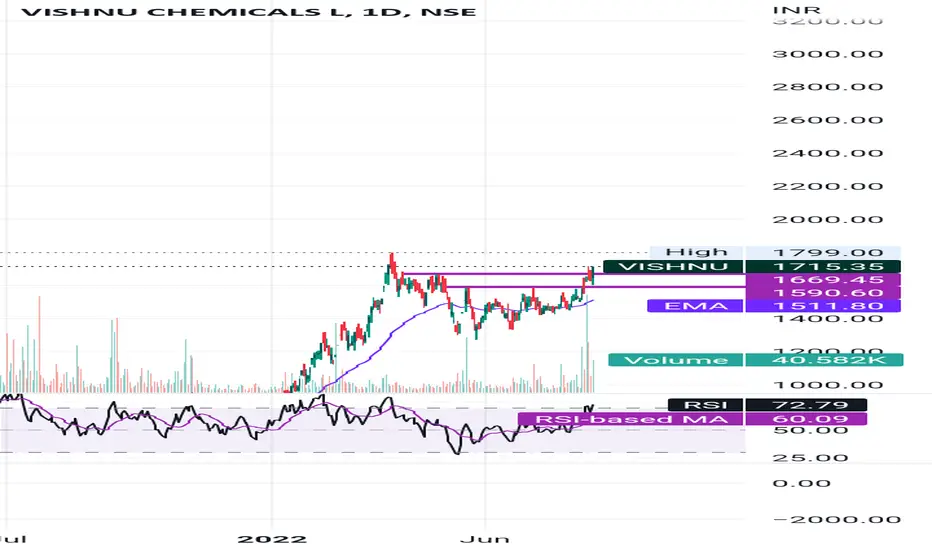Viewport: 932px width, 550px height.
Task: Click the 1400.00 price axis label
Action: (827, 319)
